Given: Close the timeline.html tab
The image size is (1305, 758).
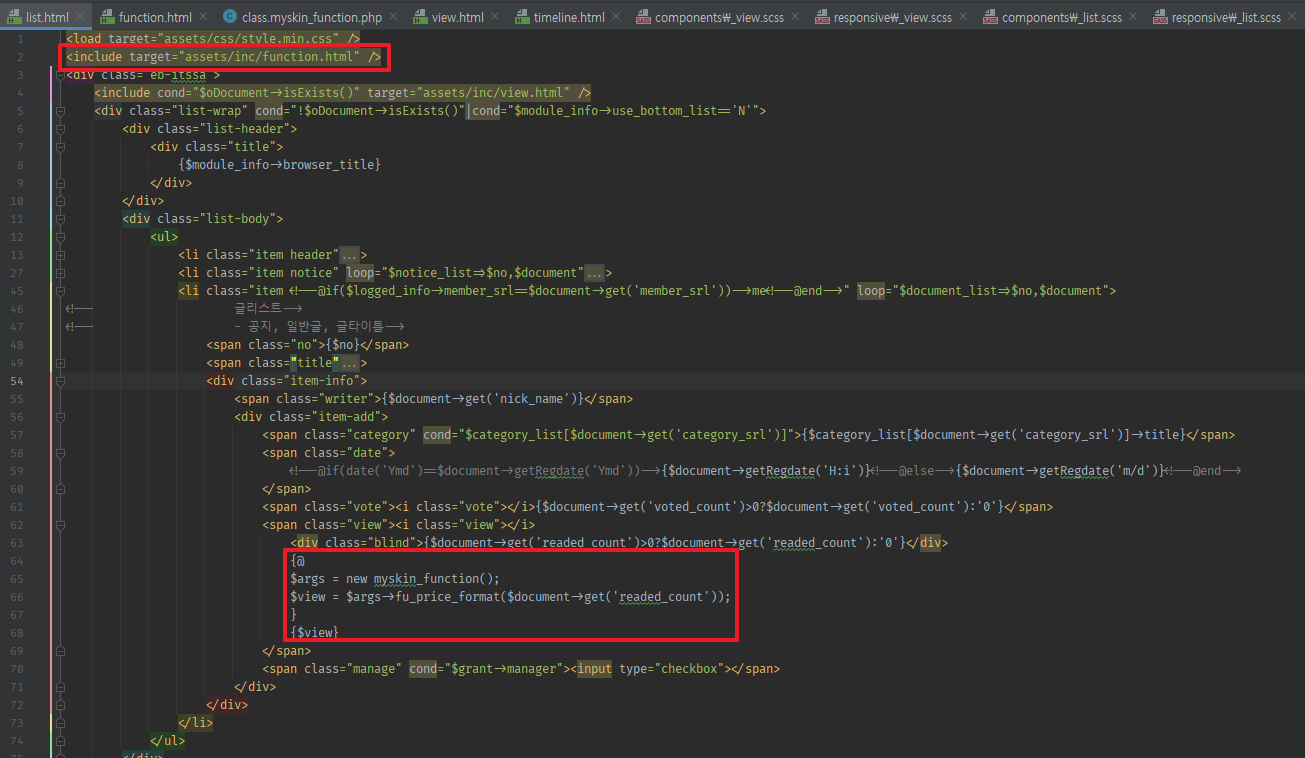Looking at the screenshot, I should [616, 17].
